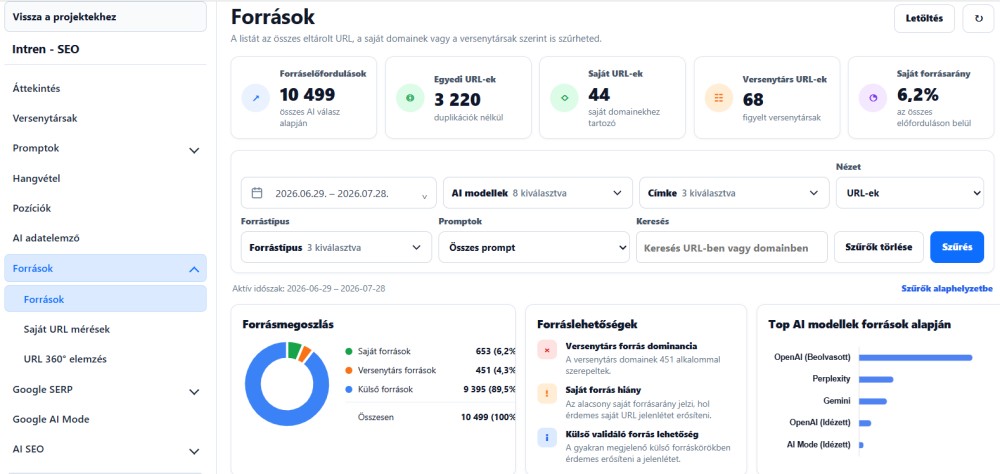Click the green Saját források legend dot
1000x474 pixels.
348,352
